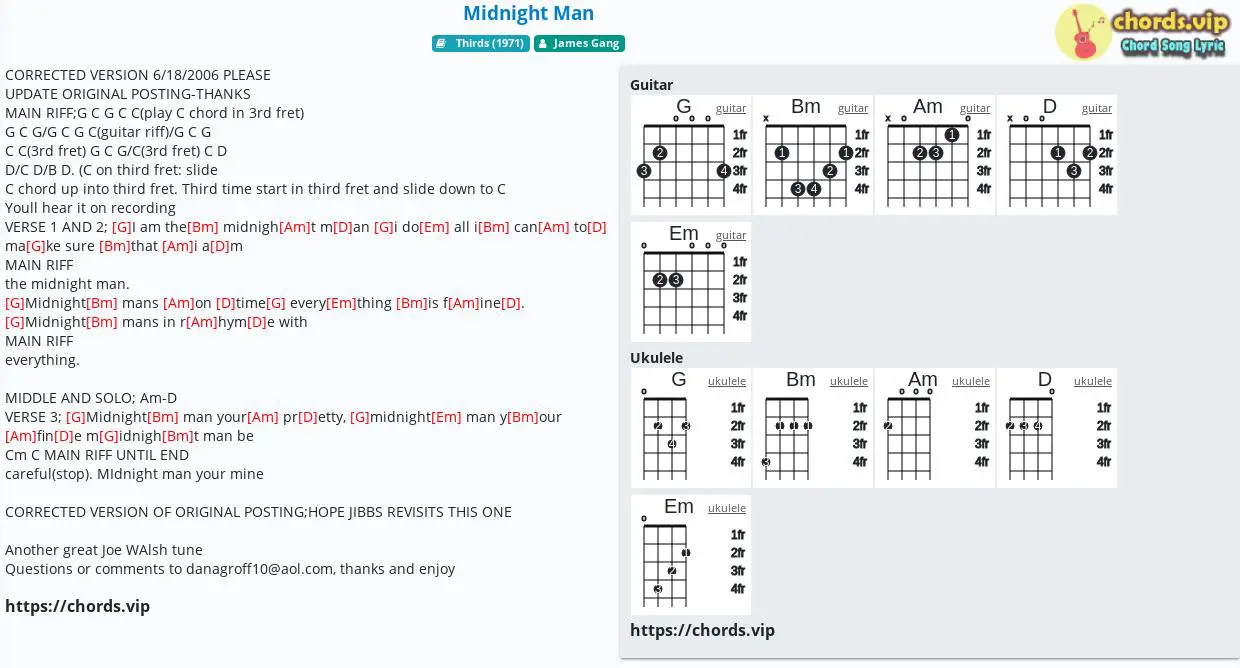This screenshot has height=668, width=1240.
Task: Select the Bm guitar chord diagram
Action: tap(813, 155)
